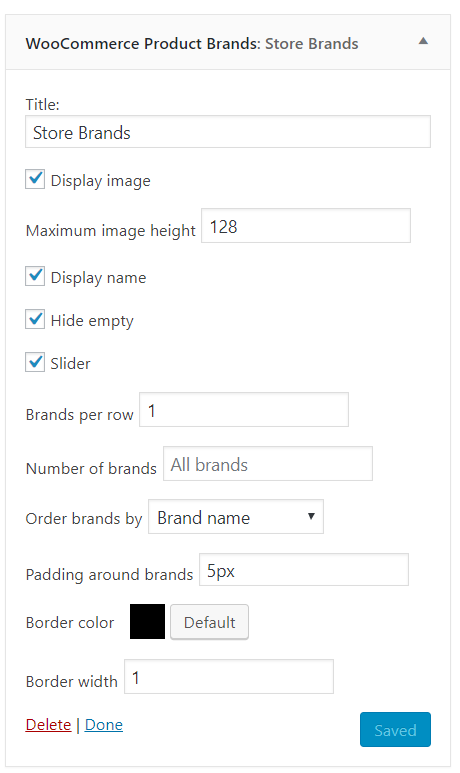460x773 pixels.
Task: Focus the Number of brands field
Action: tap(268, 463)
